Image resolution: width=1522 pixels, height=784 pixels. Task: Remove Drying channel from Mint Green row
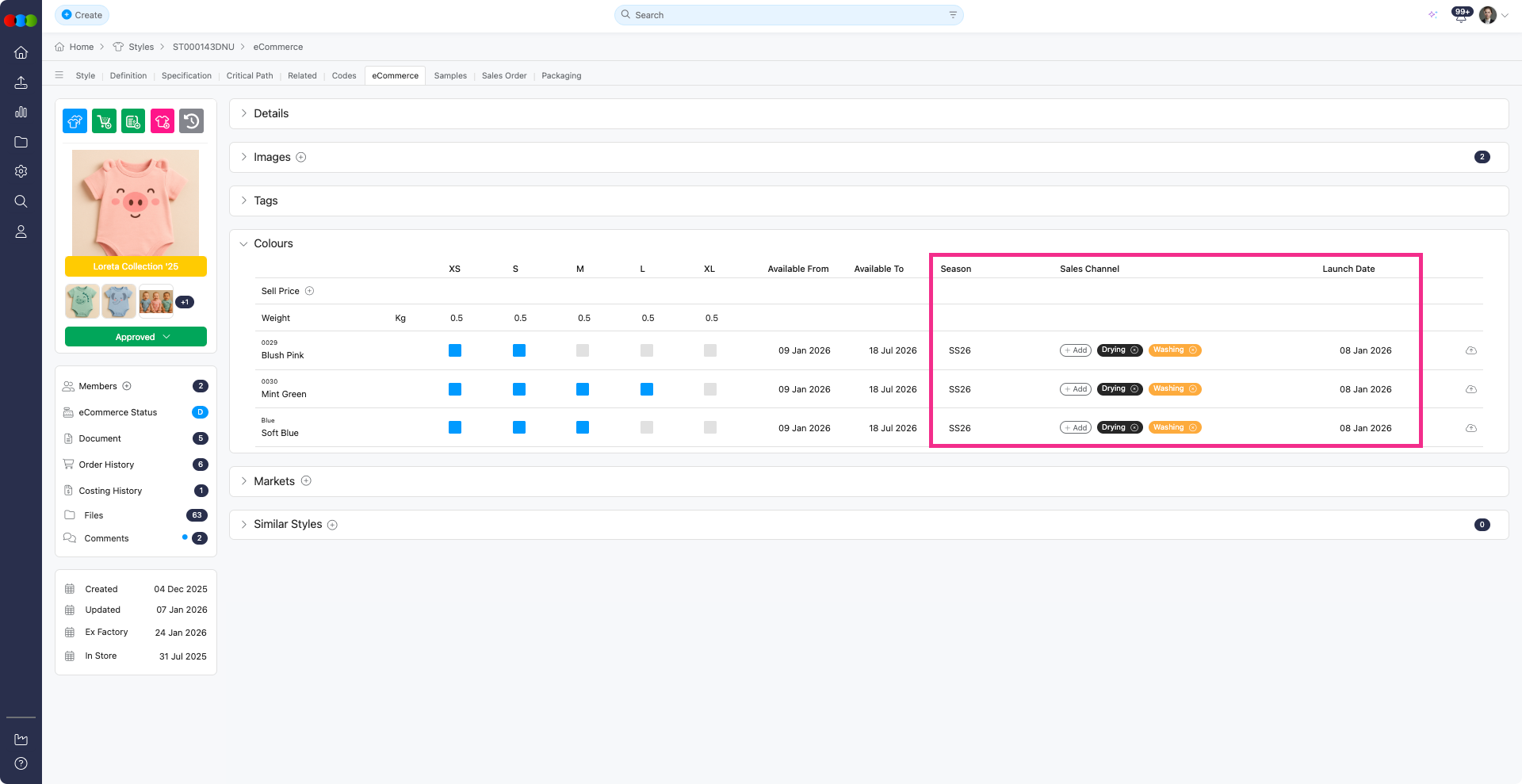pos(1134,389)
